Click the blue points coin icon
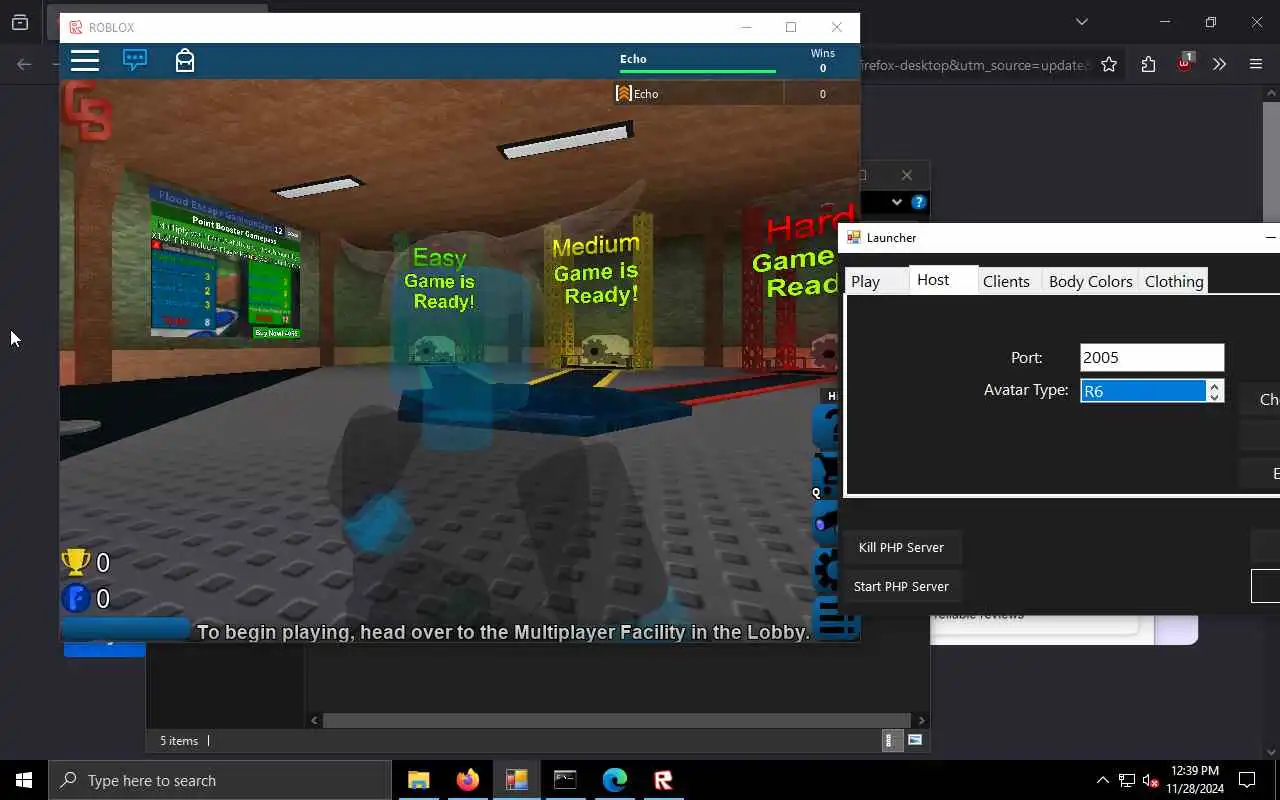The image size is (1280, 800). click(76, 598)
